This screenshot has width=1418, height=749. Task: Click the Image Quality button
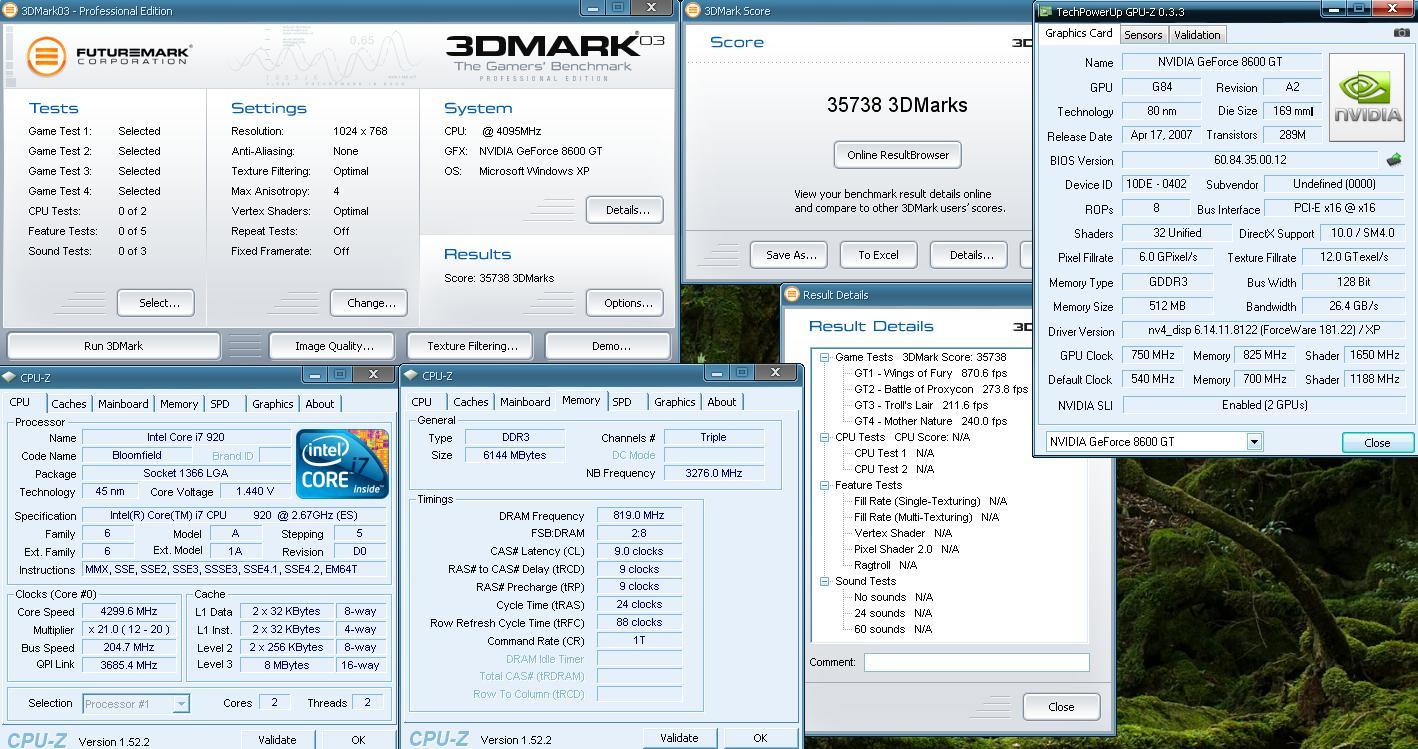tap(334, 346)
